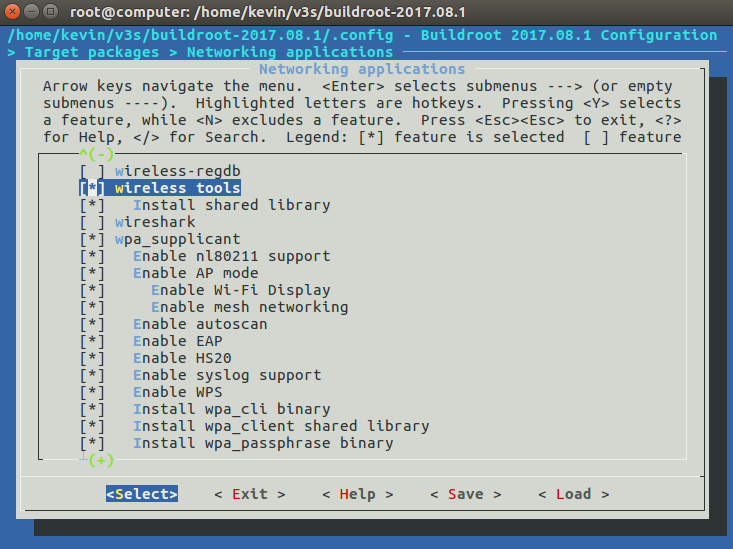The width and height of the screenshot is (733, 549).
Task: Toggle the Enable Wi-Fi Display checkbox
Action: click(92, 290)
